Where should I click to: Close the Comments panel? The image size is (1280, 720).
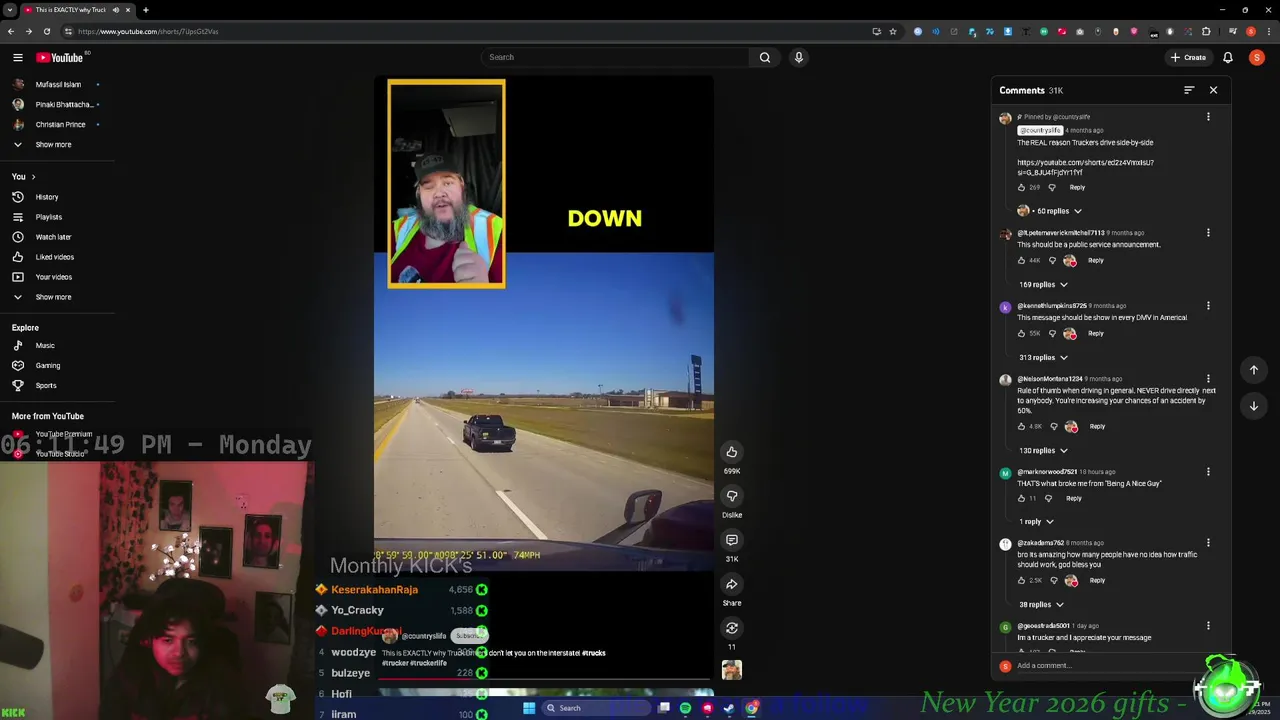click(x=1213, y=90)
